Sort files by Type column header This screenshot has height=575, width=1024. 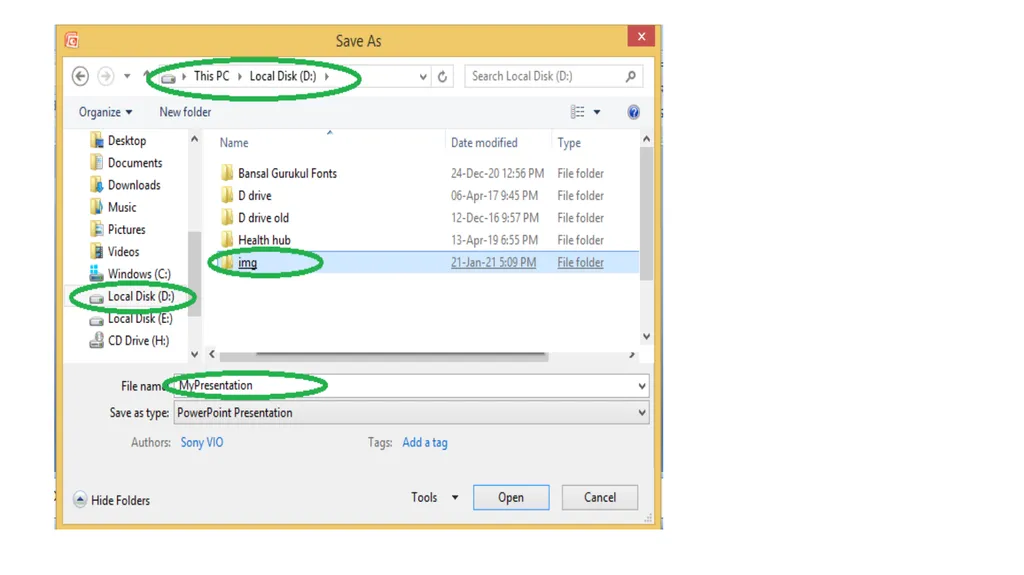(x=569, y=142)
